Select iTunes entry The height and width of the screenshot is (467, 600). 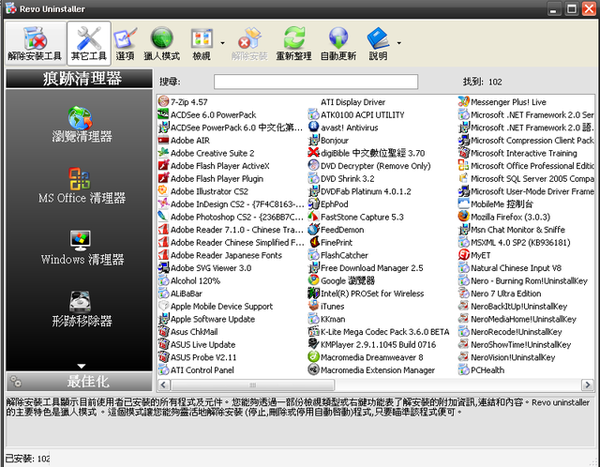pyautogui.click(x=326, y=307)
